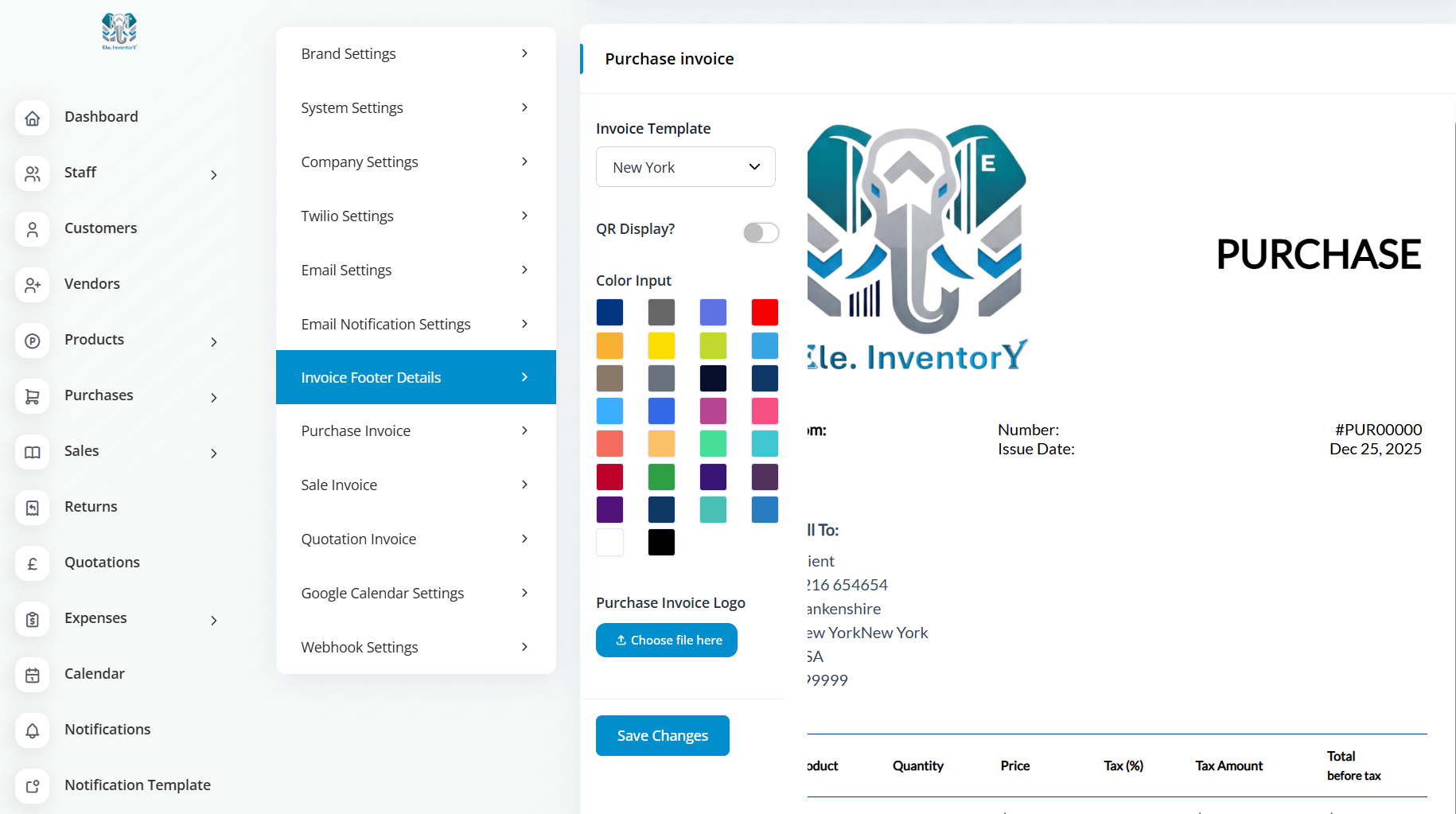Click Choose file here upload button
Screen dimensions: 1456x814
click(667, 641)
